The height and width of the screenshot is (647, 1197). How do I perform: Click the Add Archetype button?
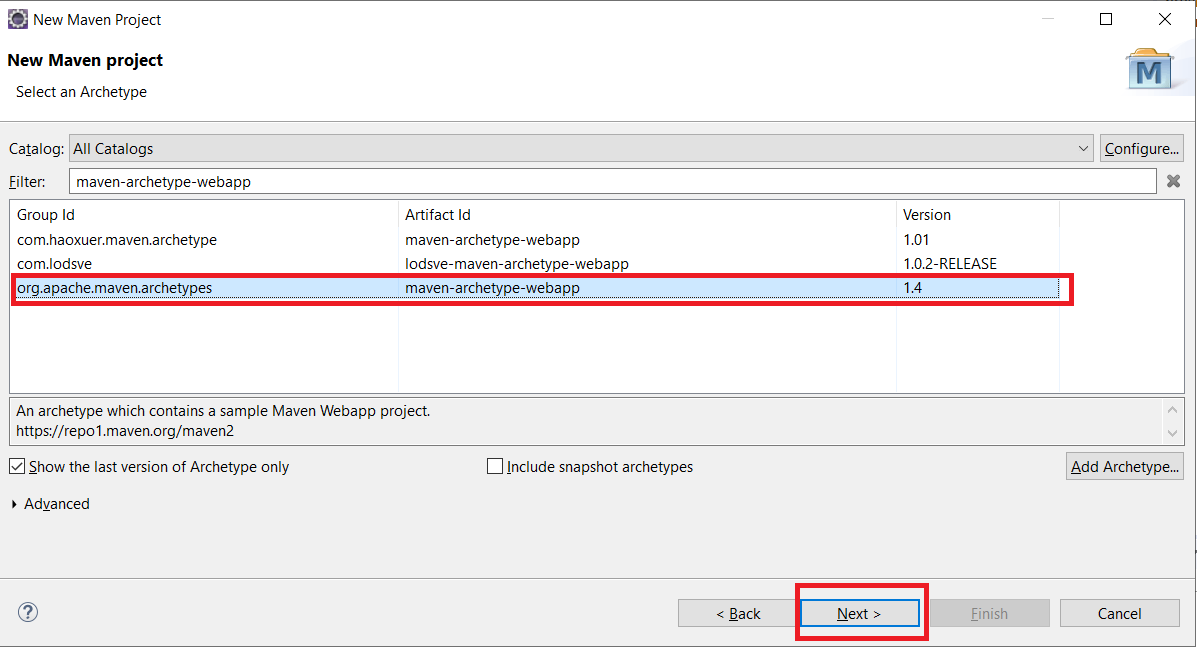tap(1125, 466)
